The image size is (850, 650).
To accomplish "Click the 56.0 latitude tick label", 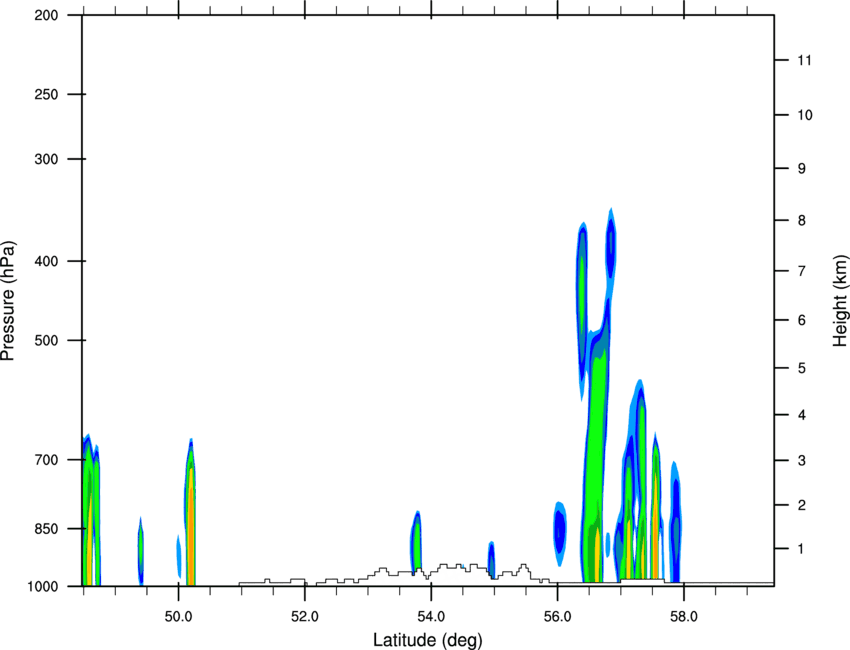I will point(557,617).
